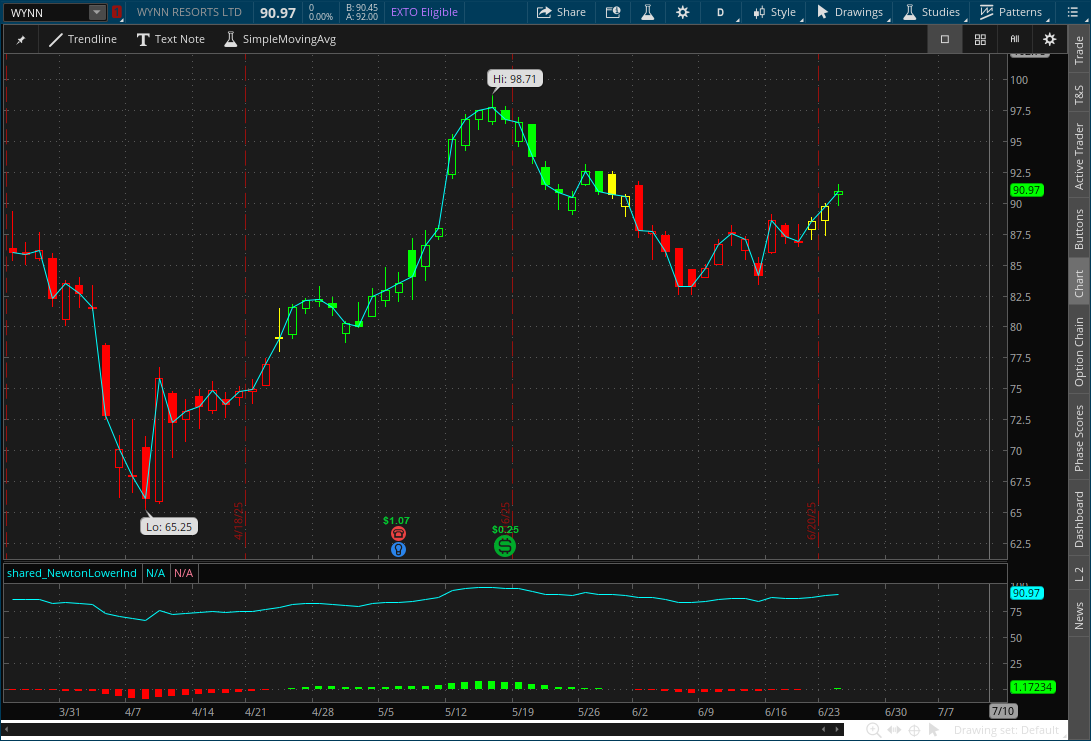Click the pointer cursor icon at bottom
Image resolution: width=1091 pixels, height=741 pixels.
click(x=934, y=730)
